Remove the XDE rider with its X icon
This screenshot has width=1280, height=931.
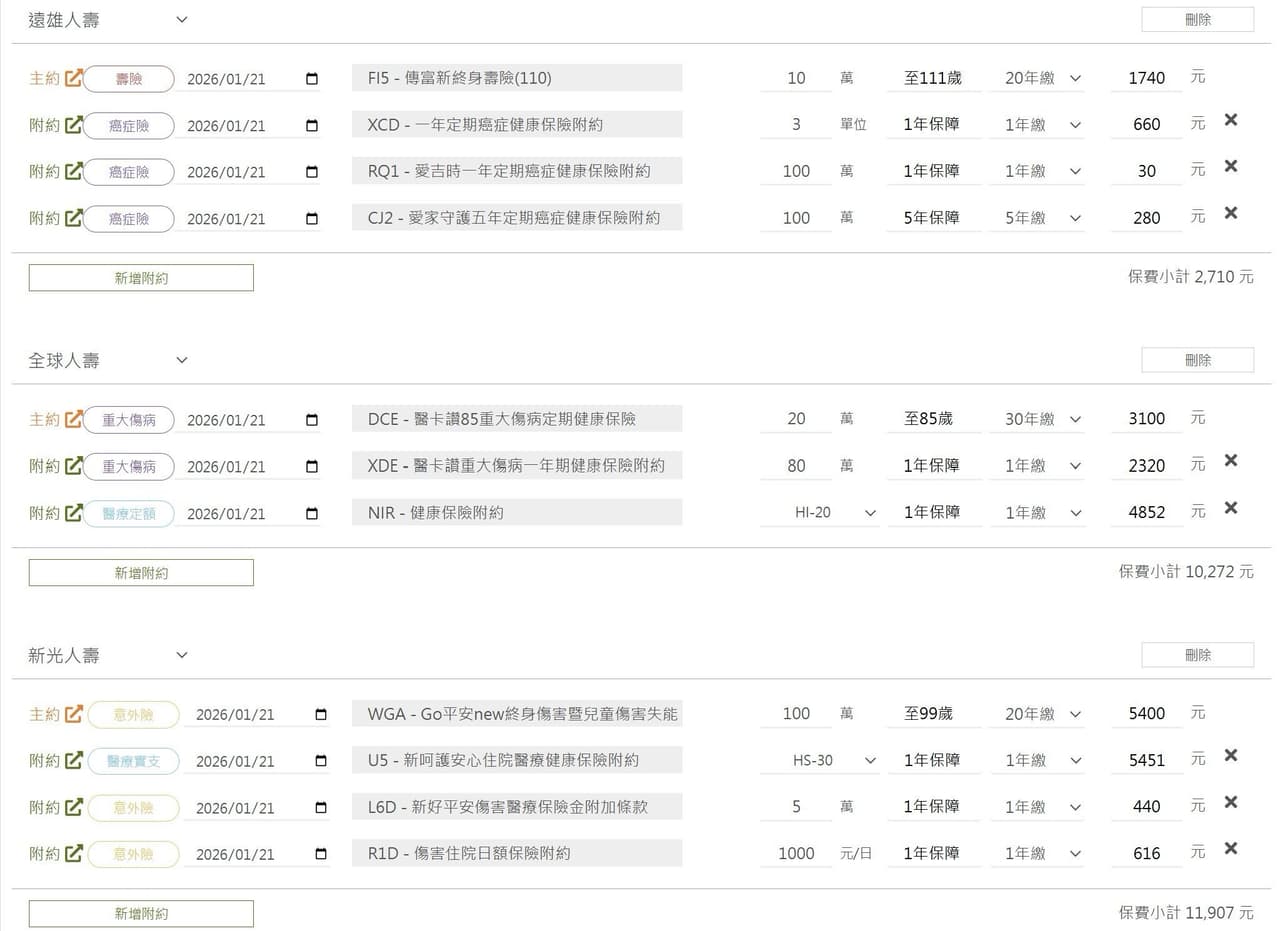coord(1231,460)
